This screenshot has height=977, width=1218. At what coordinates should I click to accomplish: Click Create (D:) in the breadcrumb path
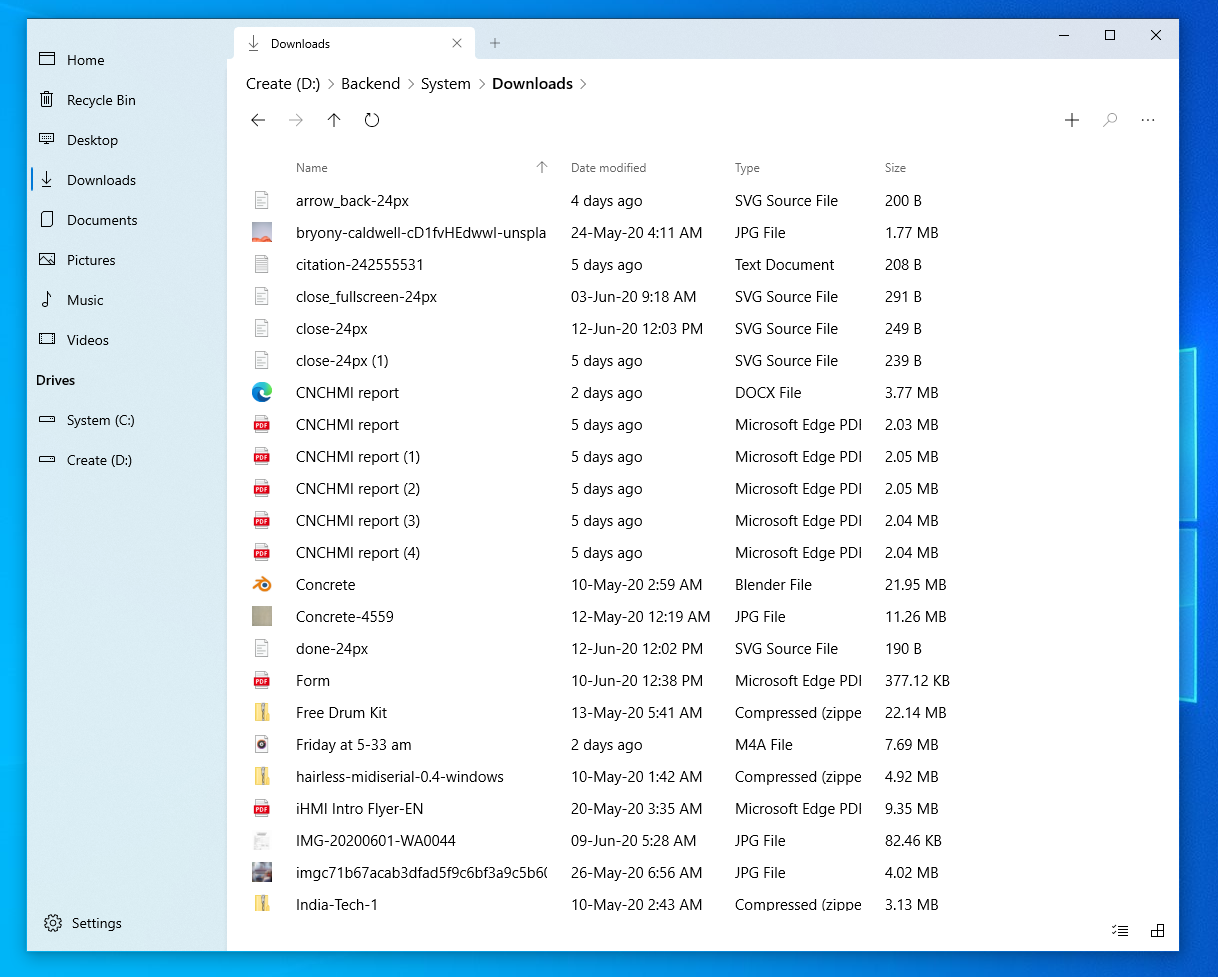283,84
